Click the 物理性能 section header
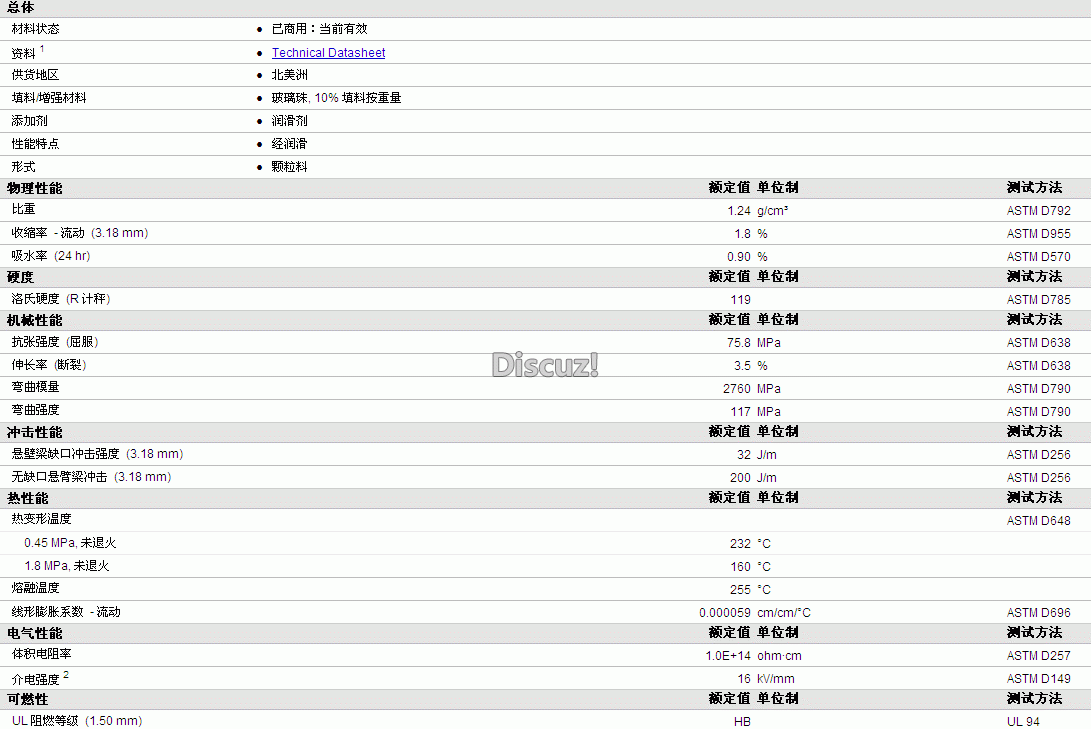Viewport: 1091px width, 729px height. (35, 189)
